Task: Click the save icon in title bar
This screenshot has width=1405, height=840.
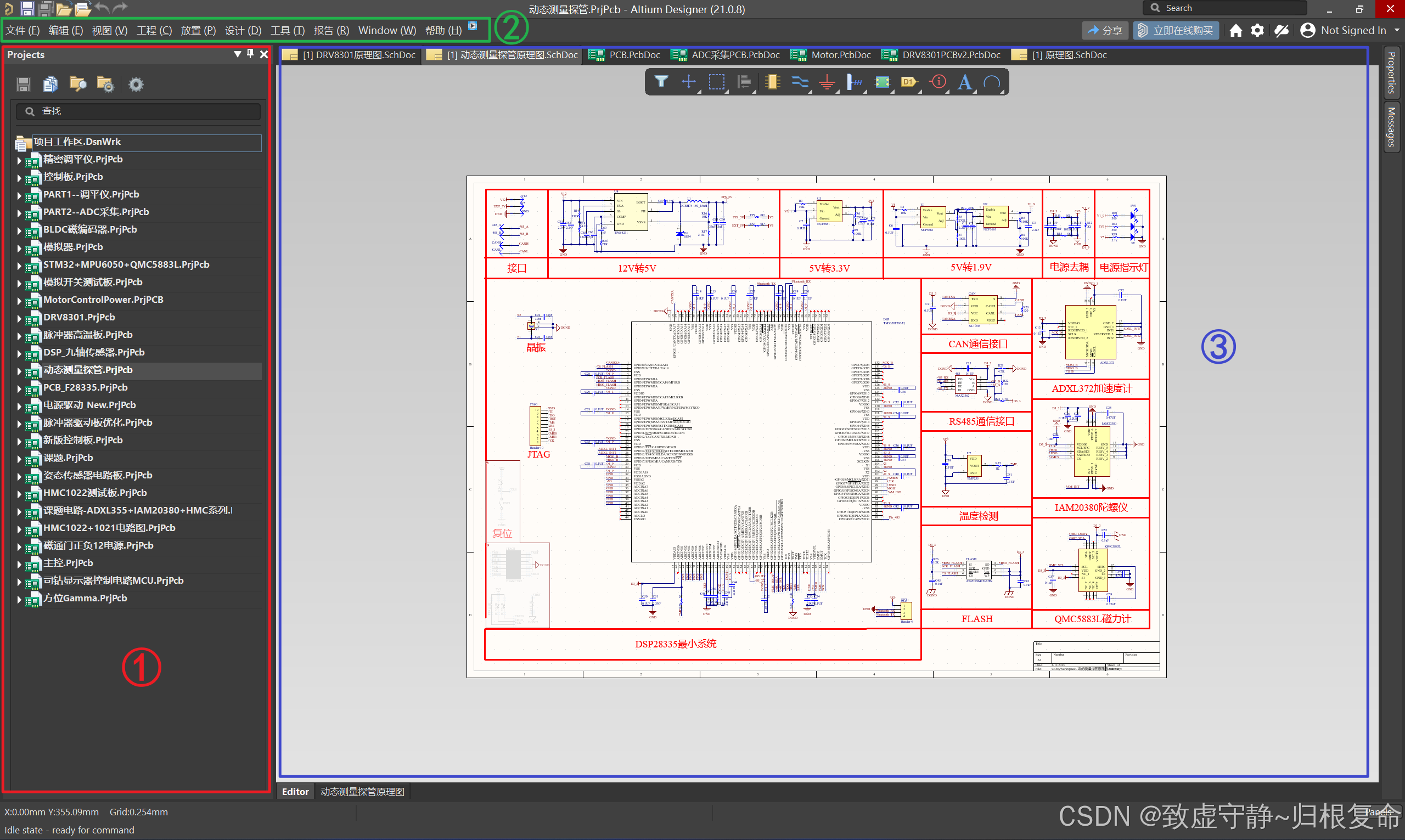Action: coord(26,8)
